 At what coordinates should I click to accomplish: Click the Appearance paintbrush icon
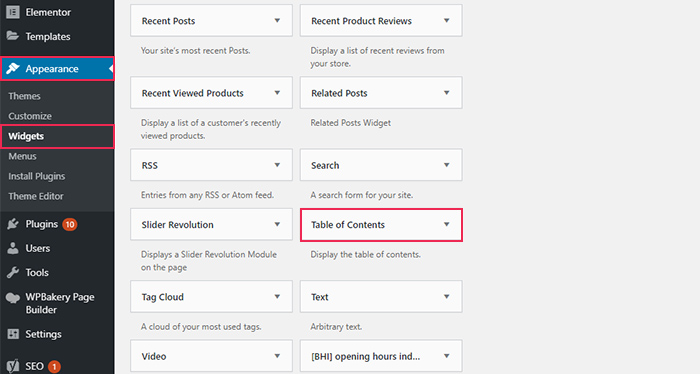click(x=13, y=68)
